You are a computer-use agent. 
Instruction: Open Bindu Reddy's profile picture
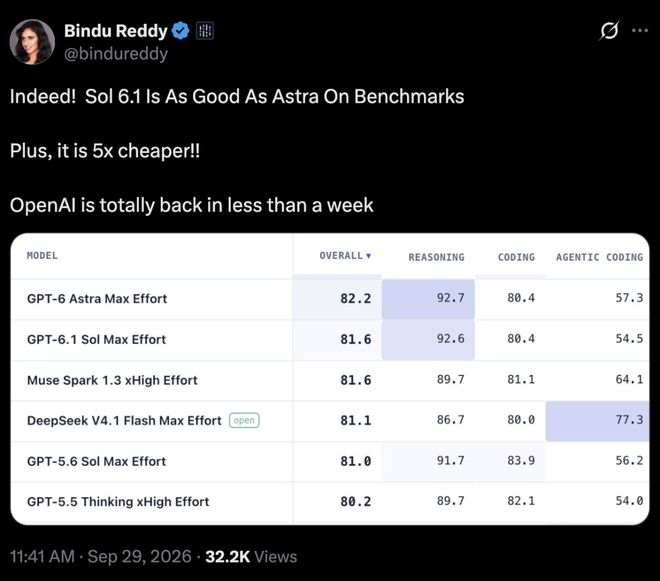click(x=32, y=42)
